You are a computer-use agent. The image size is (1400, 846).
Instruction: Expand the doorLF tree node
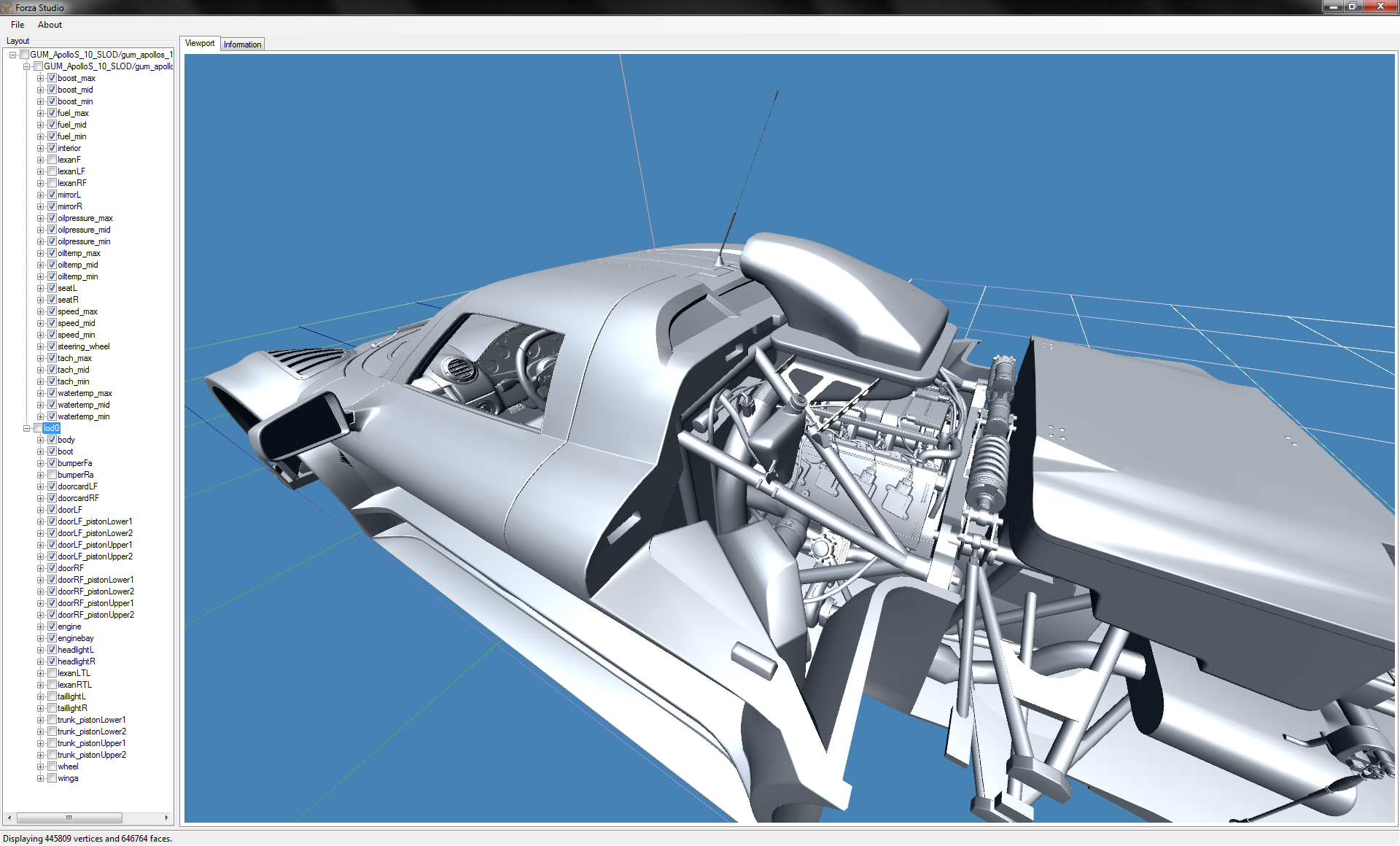click(41, 510)
